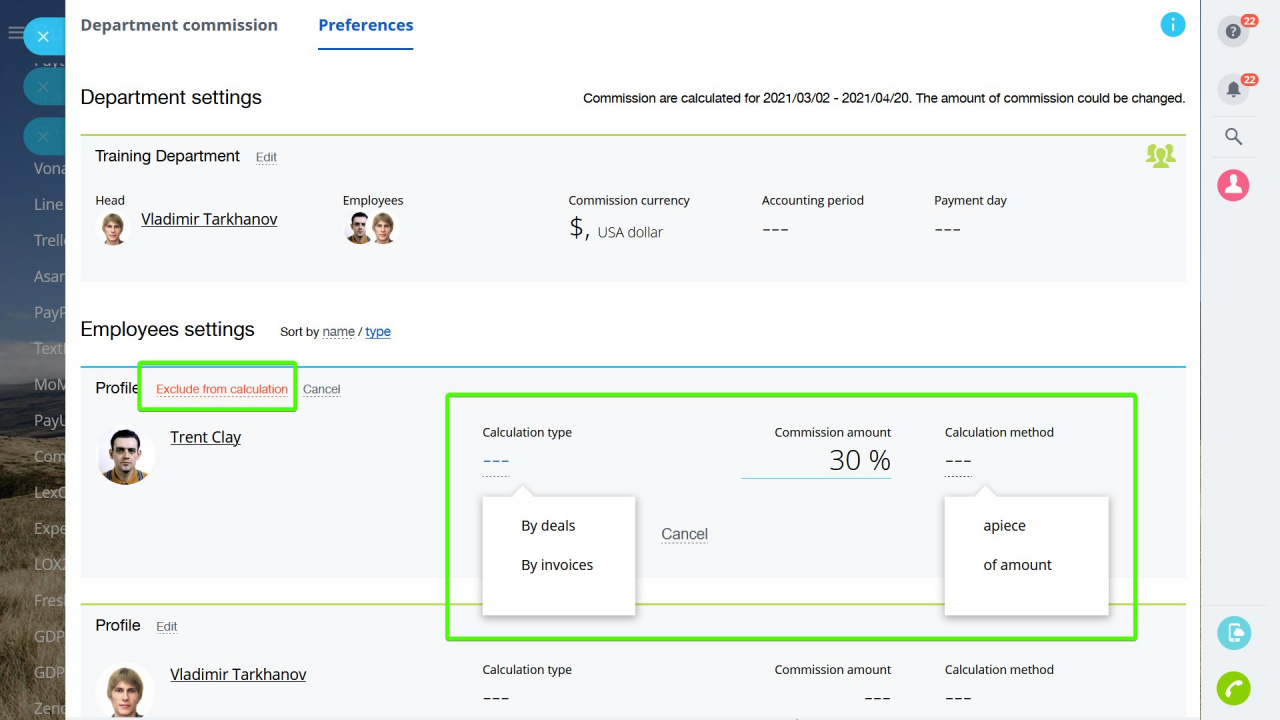Click the Commission amount 30 % field
This screenshot has height=720, width=1280.
tap(816, 460)
